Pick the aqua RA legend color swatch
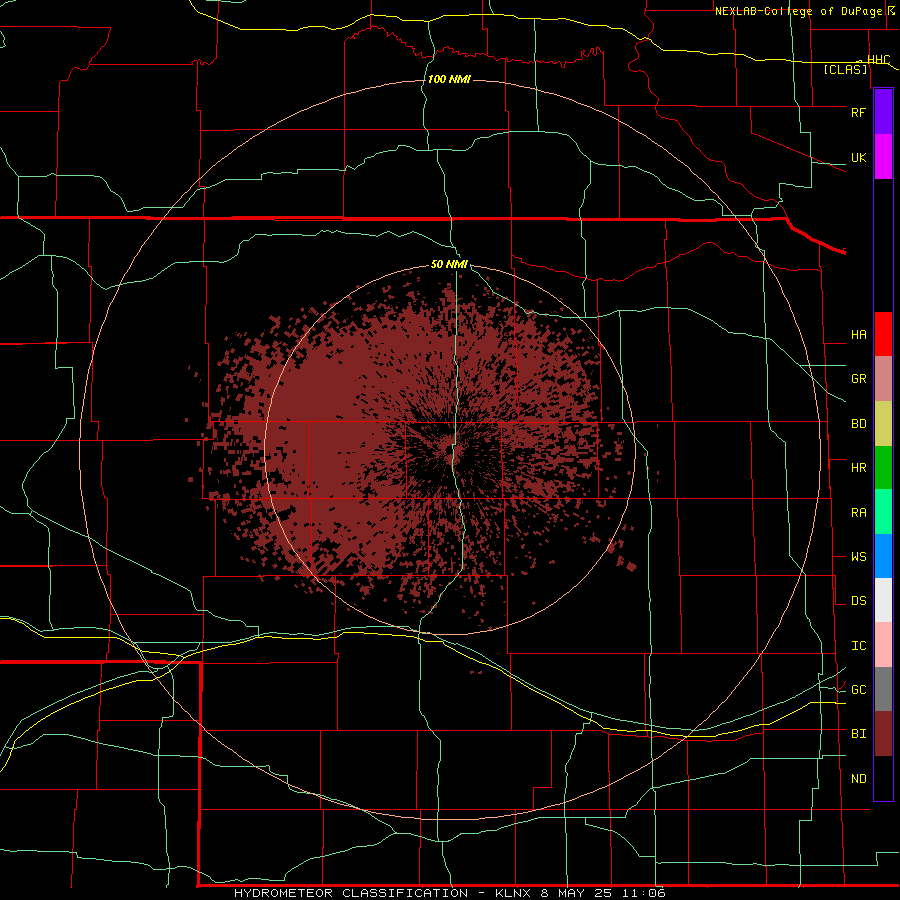This screenshot has width=900, height=900. 883,512
